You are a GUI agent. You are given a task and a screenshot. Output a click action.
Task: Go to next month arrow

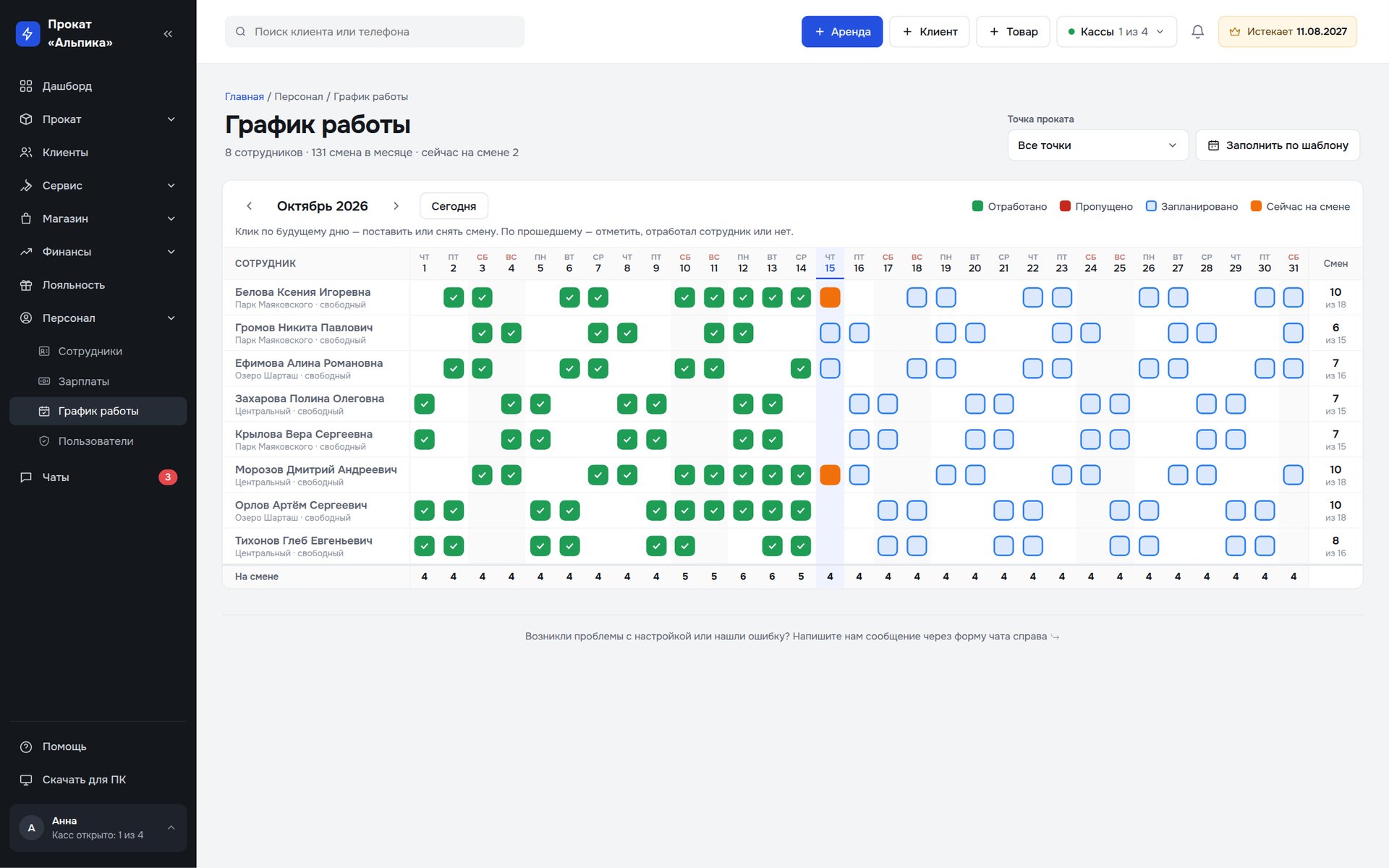tap(396, 206)
